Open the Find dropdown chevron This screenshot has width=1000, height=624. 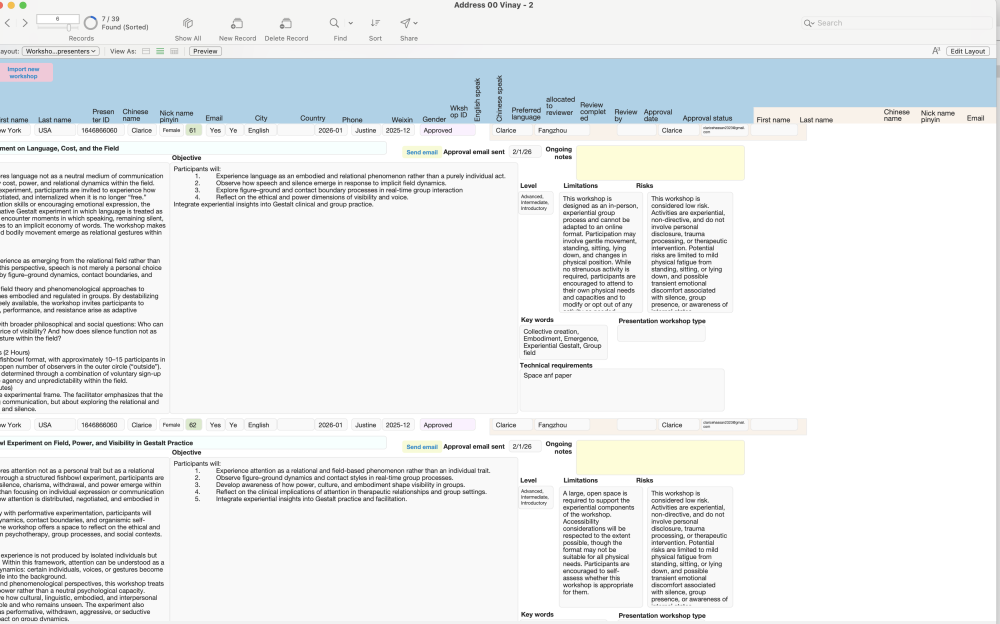coord(351,22)
